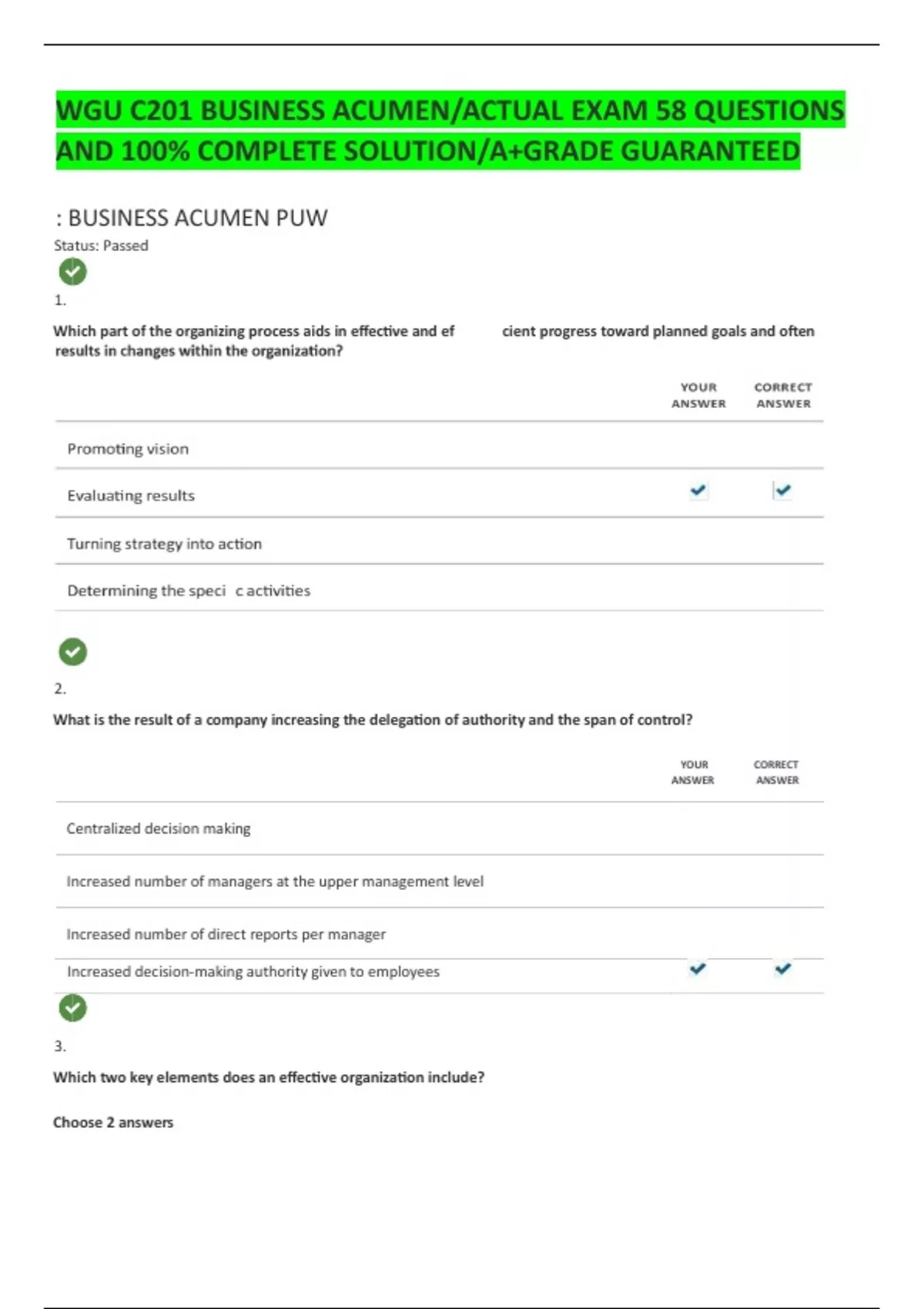Click question 1's YOUR ANSWER column header
This screenshot has height=1309, width=924.
[x=698, y=395]
